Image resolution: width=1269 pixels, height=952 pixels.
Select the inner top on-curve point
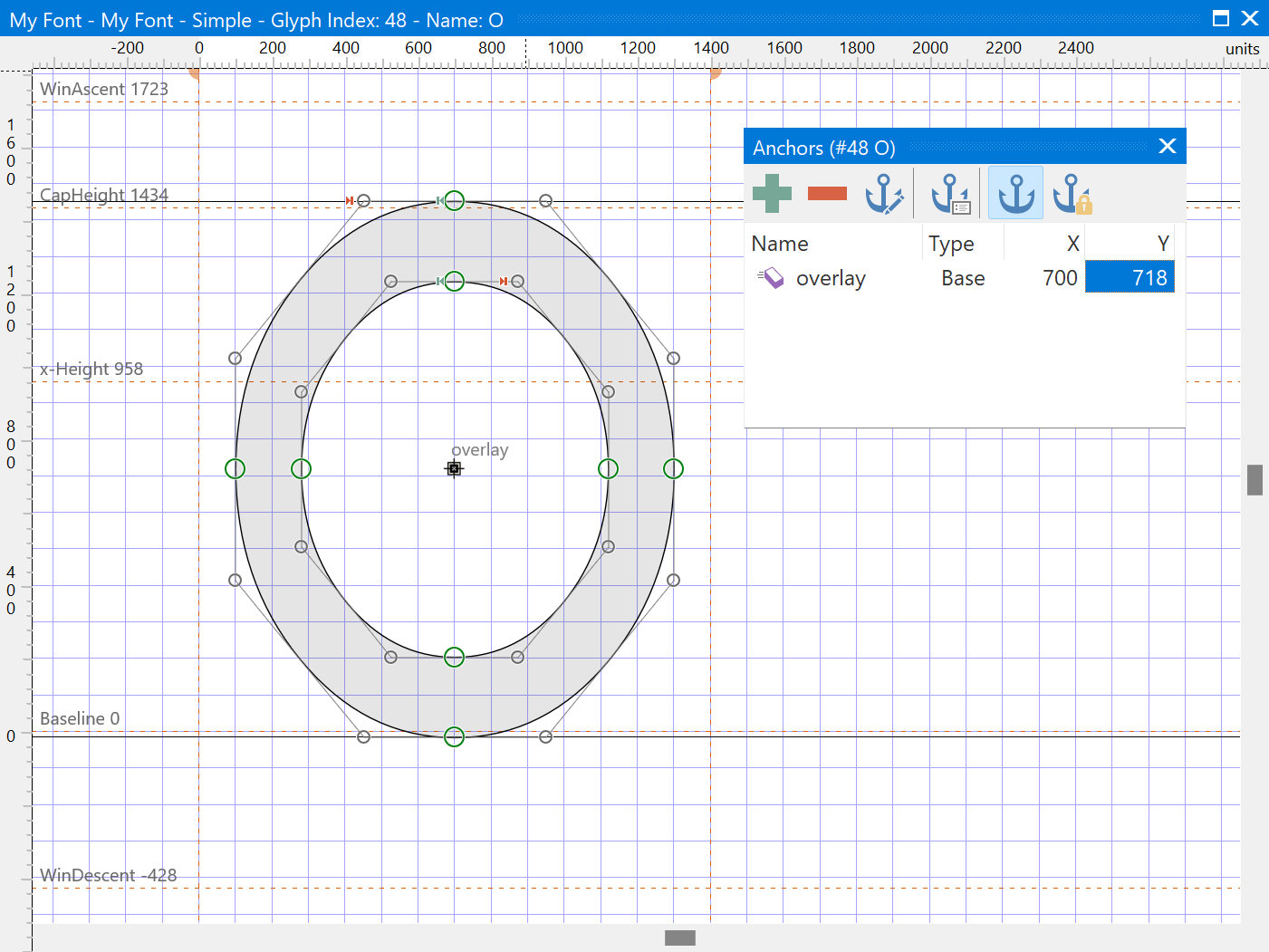(455, 282)
